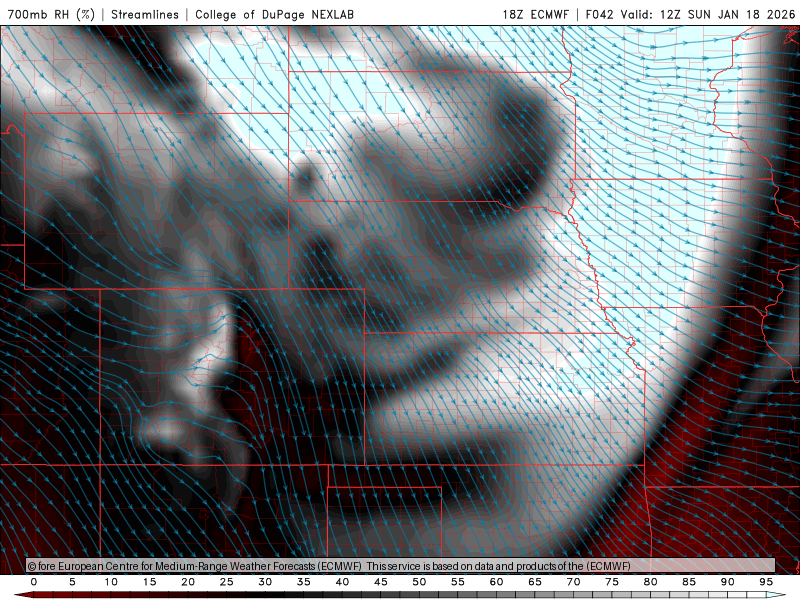Click the '55' label on the color scale
The height and width of the screenshot is (600, 800).
point(458,582)
